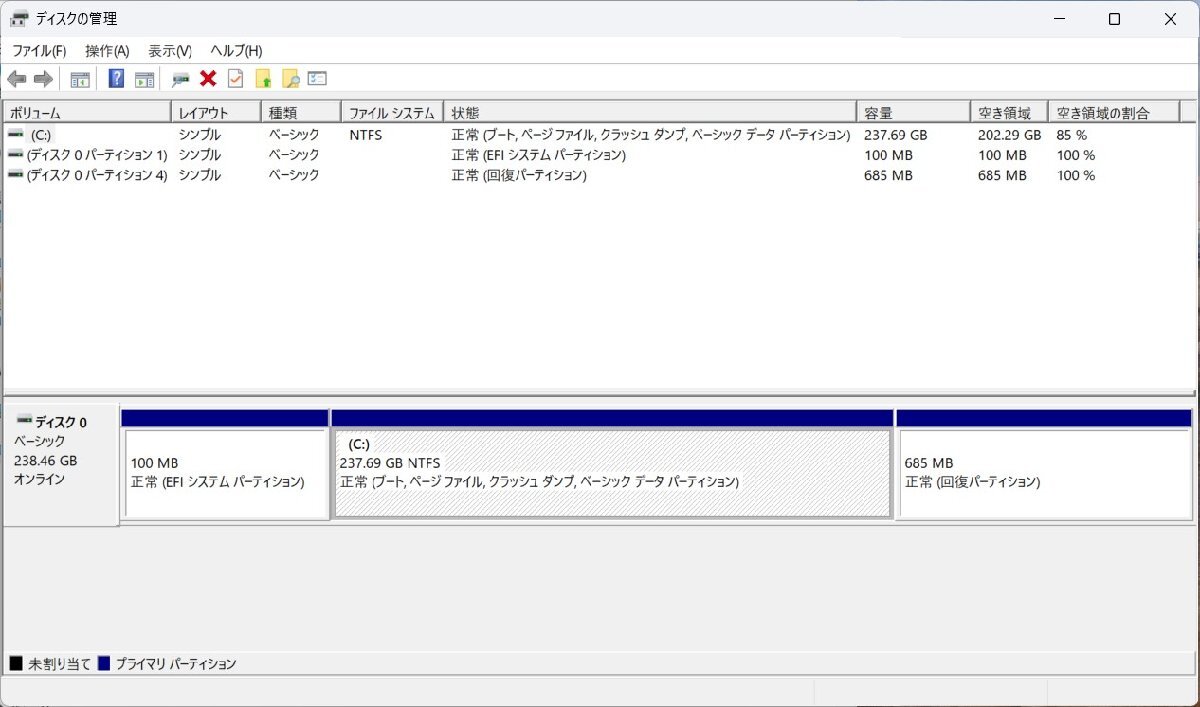Click 正常 (EFI システム パーティション) status in list

539,155
